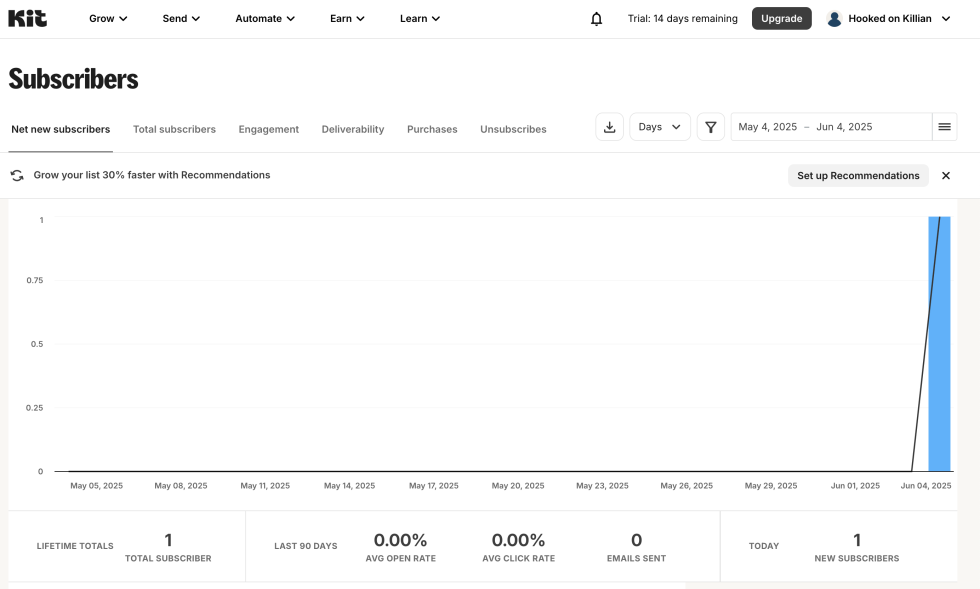
Task: Click the EMAILS SENT stat
Action: [636, 546]
